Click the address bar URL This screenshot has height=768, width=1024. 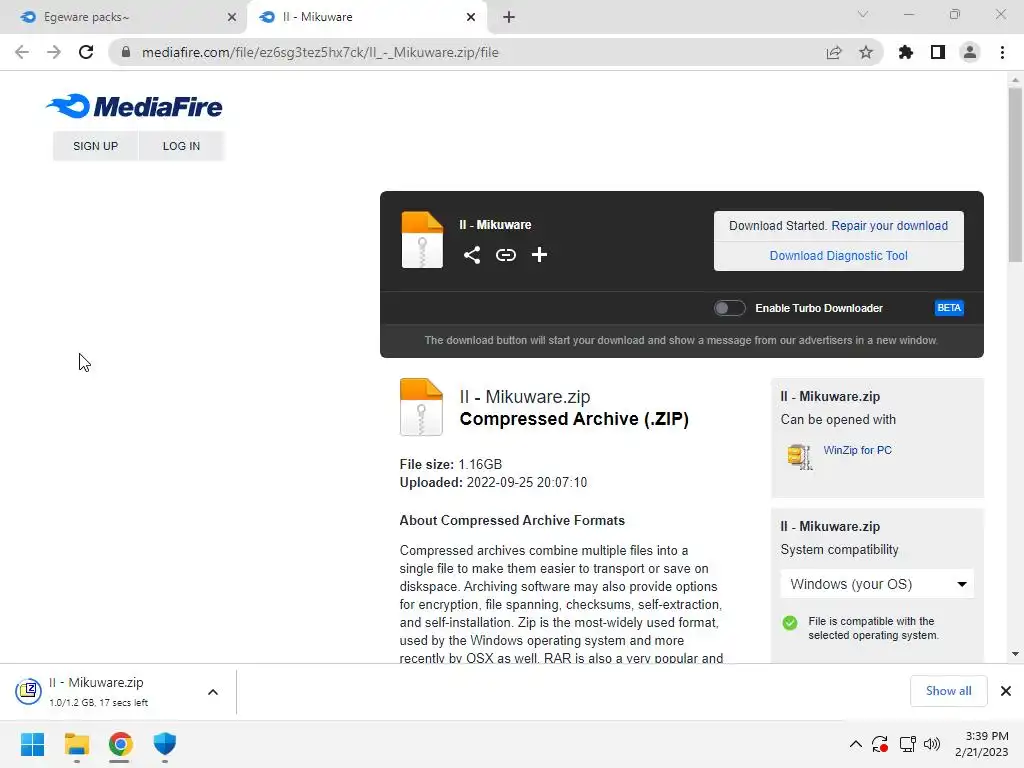click(x=320, y=52)
